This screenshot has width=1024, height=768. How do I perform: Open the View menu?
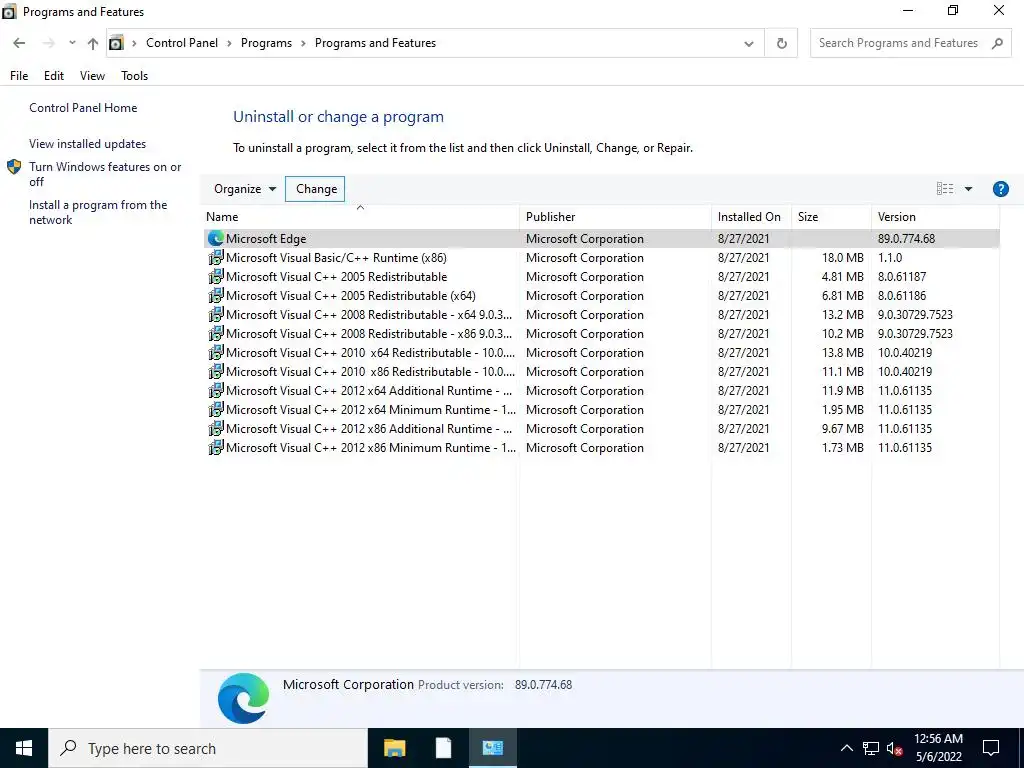(x=92, y=76)
